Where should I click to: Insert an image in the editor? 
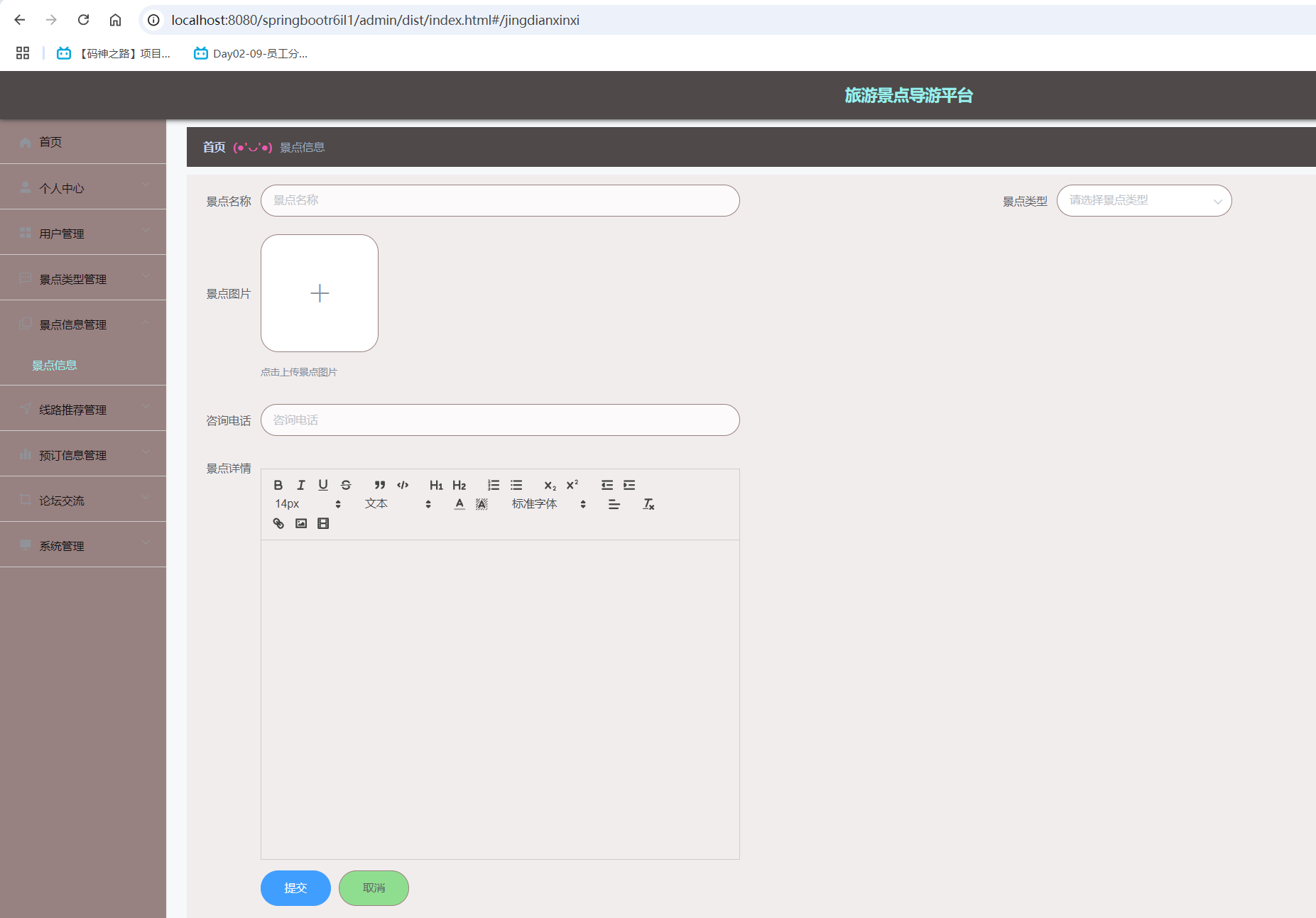pyautogui.click(x=301, y=523)
